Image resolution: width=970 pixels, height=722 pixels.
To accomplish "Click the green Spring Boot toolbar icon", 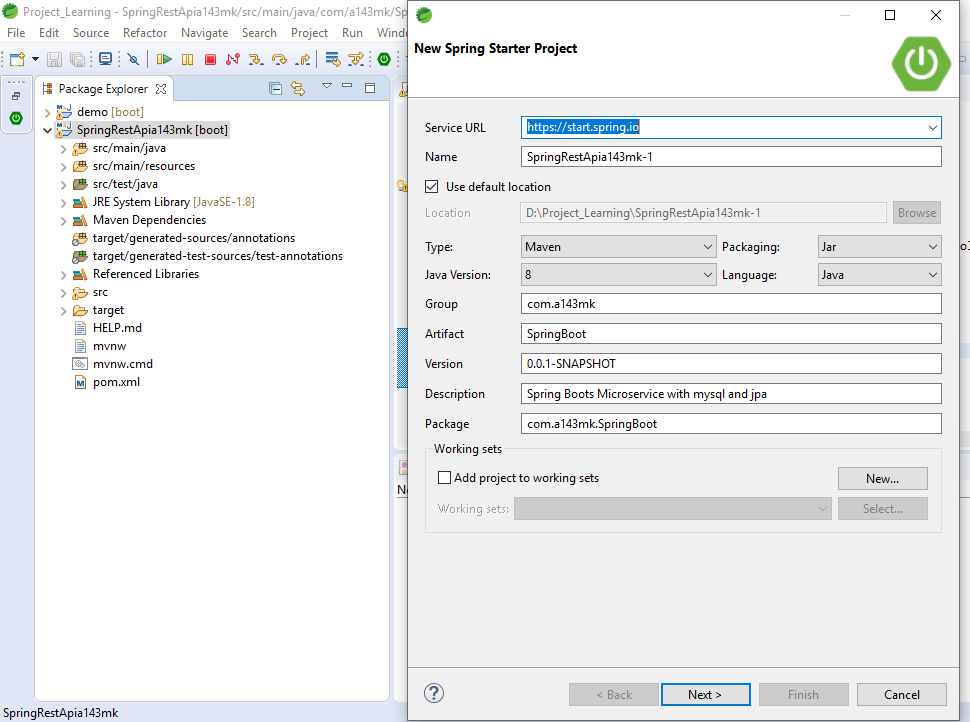I will pyautogui.click(x=384, y=58).
